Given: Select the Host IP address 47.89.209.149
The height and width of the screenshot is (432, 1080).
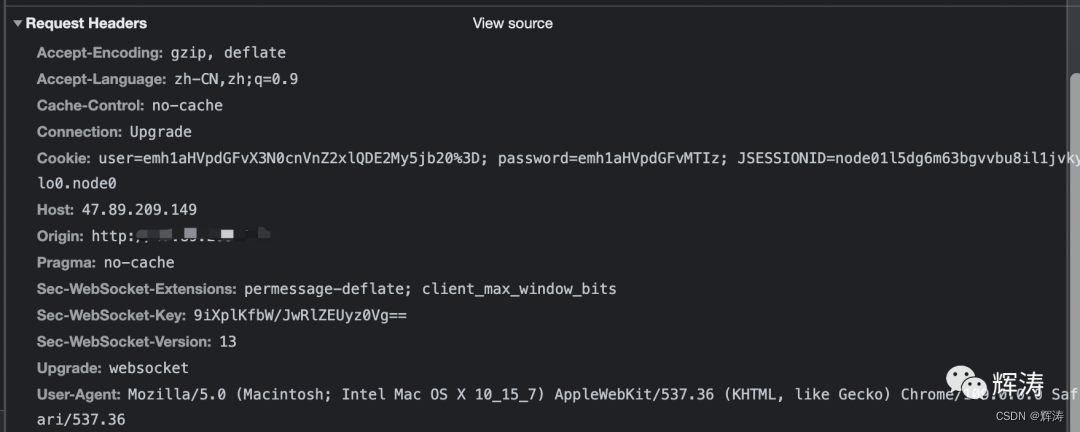Looking at the screenshot, I should (139, 209).
